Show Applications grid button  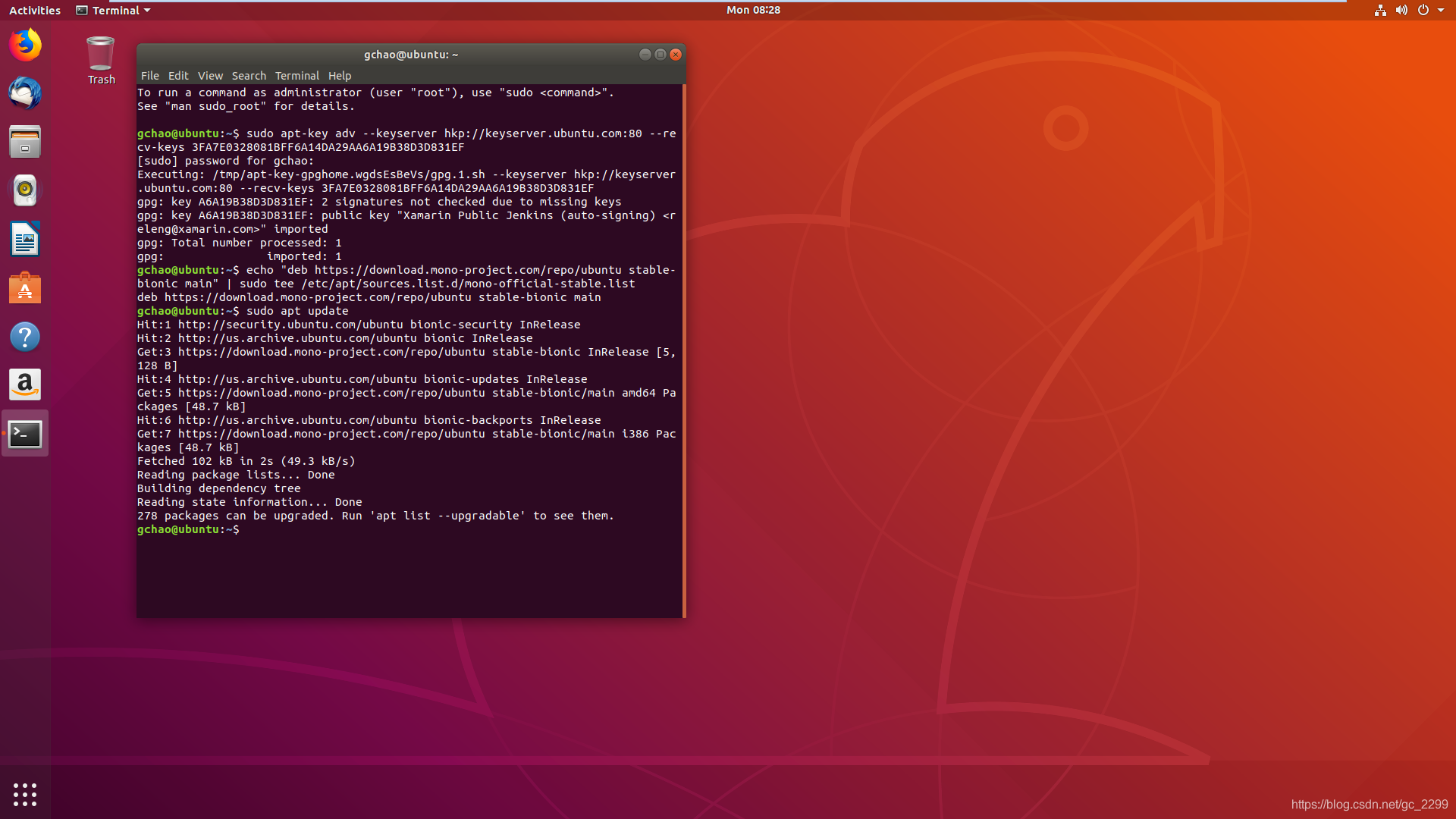pos(25,794)
